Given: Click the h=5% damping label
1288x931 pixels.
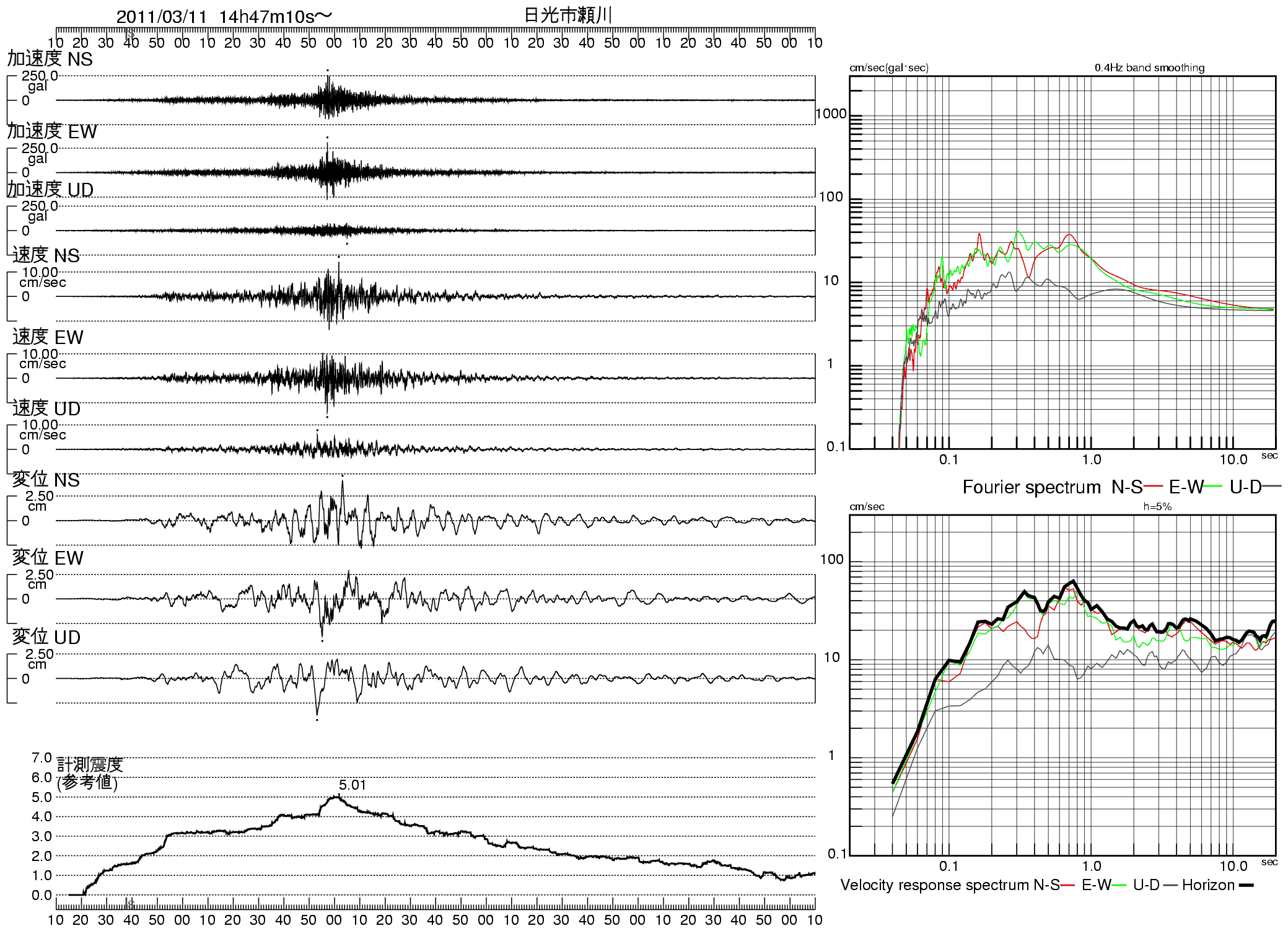Looking at the screenshot, I should [x=1157, y=506].
